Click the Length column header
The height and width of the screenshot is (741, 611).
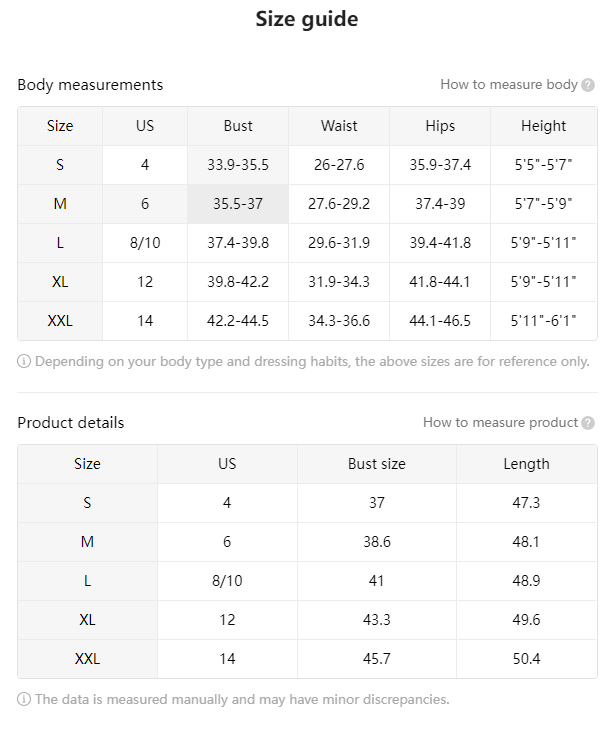[x=526, y=464]
